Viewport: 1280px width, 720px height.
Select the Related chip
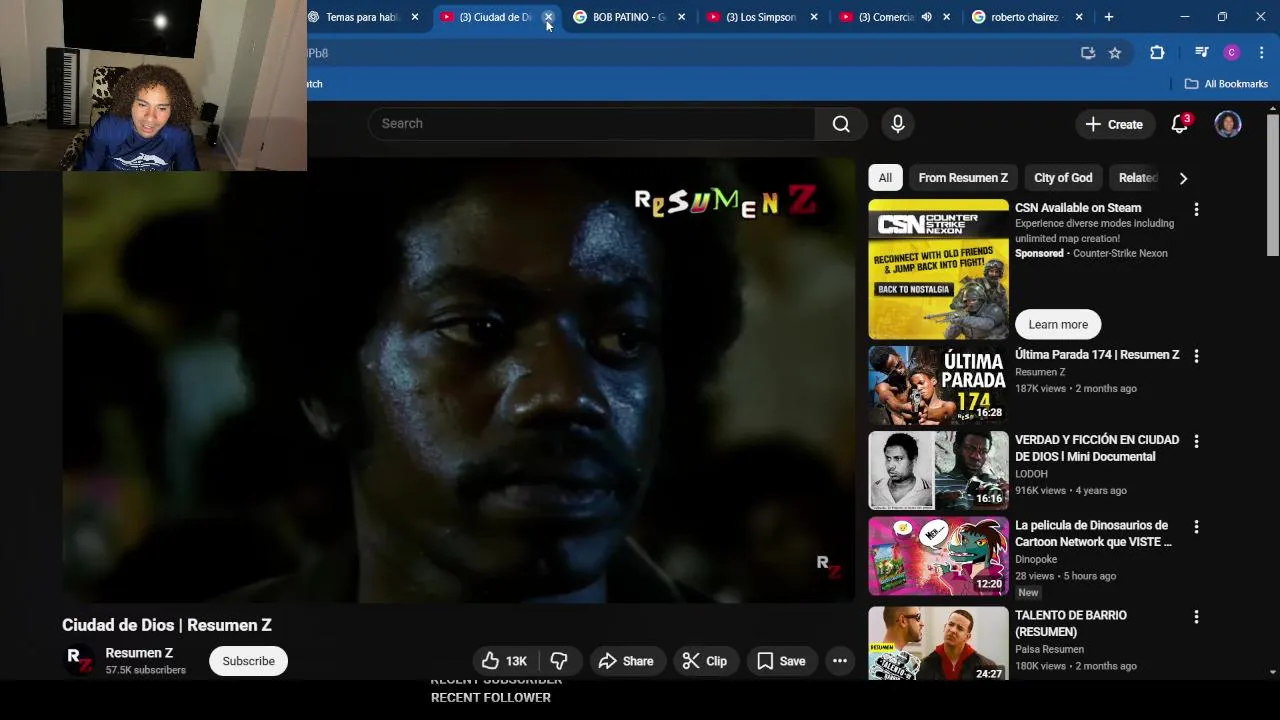coord(1138,178)
